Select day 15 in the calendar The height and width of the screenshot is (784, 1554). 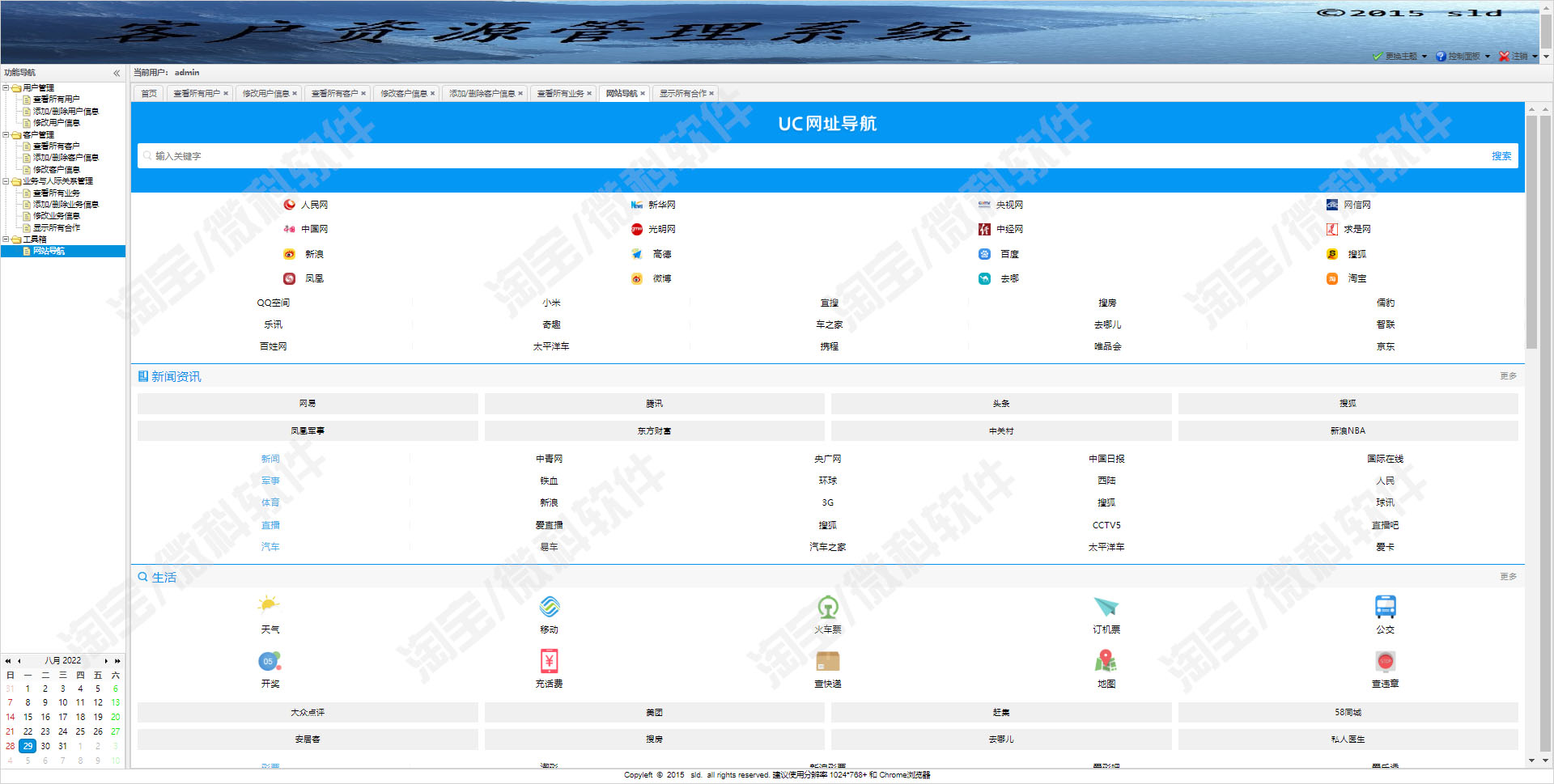[28, 717]
